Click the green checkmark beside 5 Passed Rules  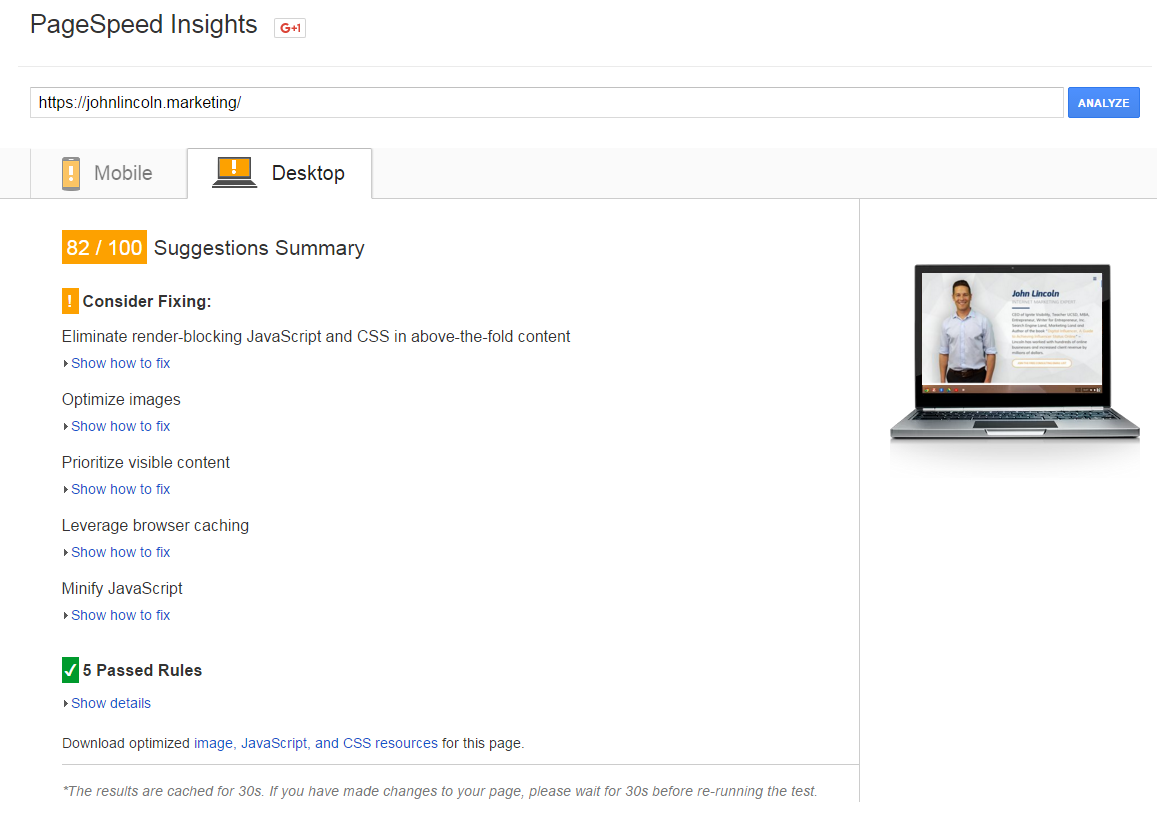coord(69,669)
